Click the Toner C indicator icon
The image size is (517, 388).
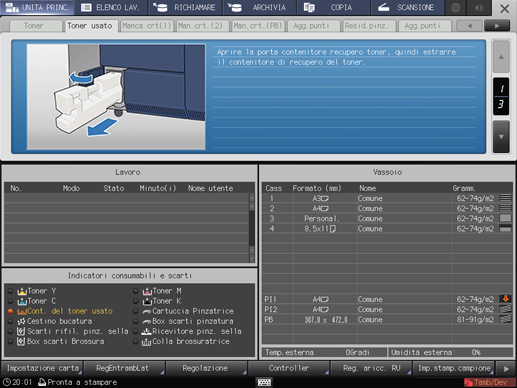click(22, 301)
